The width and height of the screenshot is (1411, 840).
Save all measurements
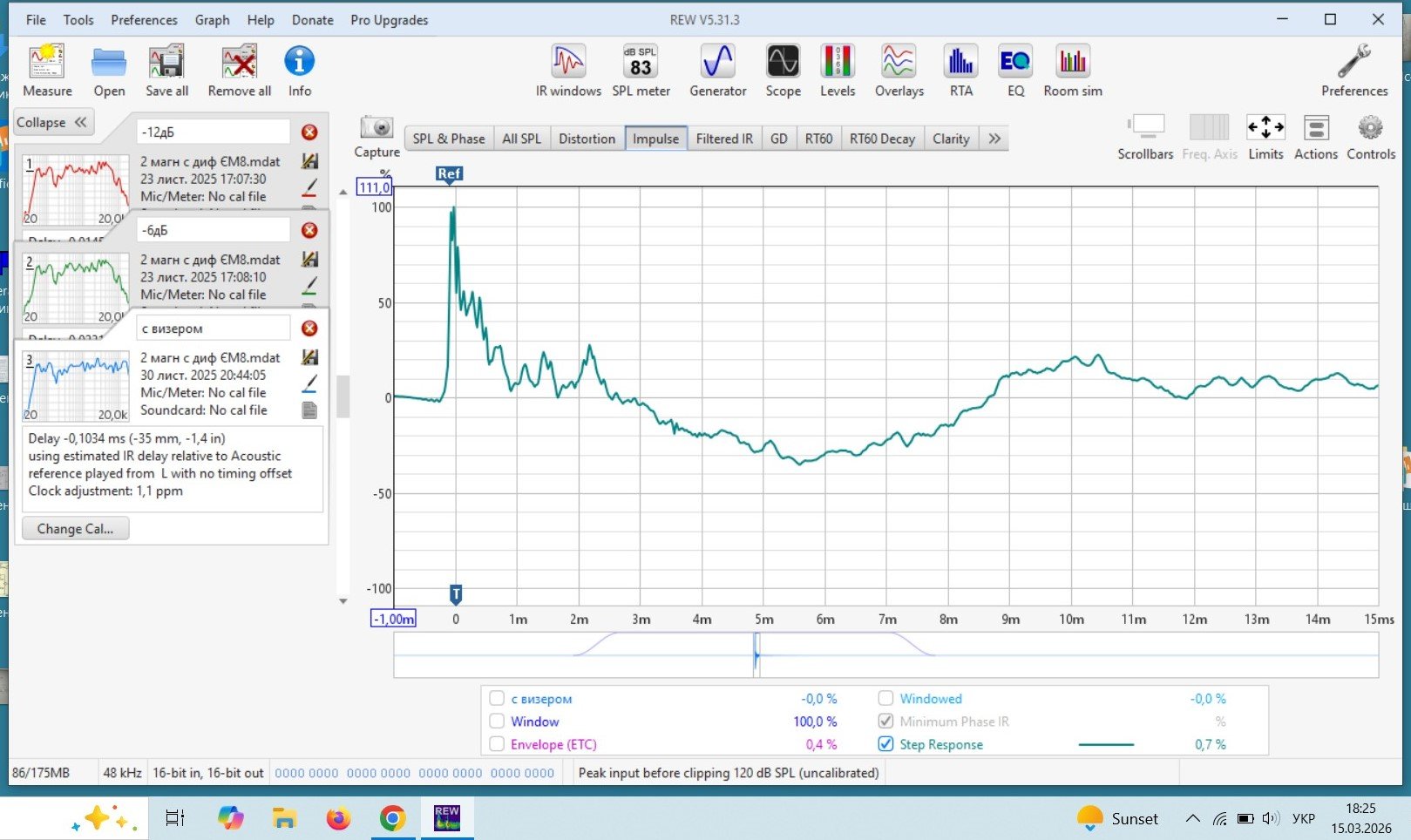tap(166, 71)
